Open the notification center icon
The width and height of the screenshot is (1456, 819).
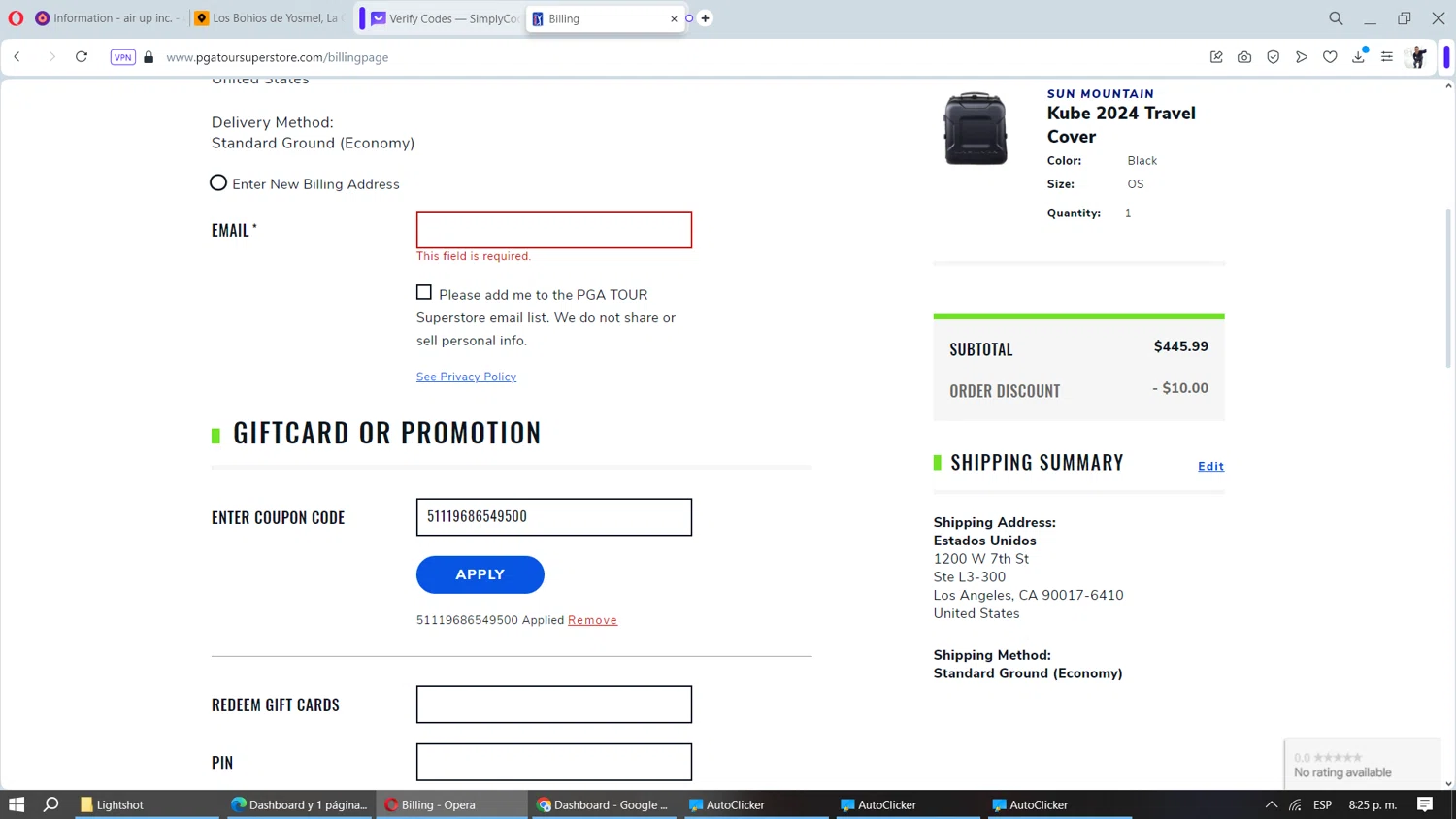click(1425, 804)
